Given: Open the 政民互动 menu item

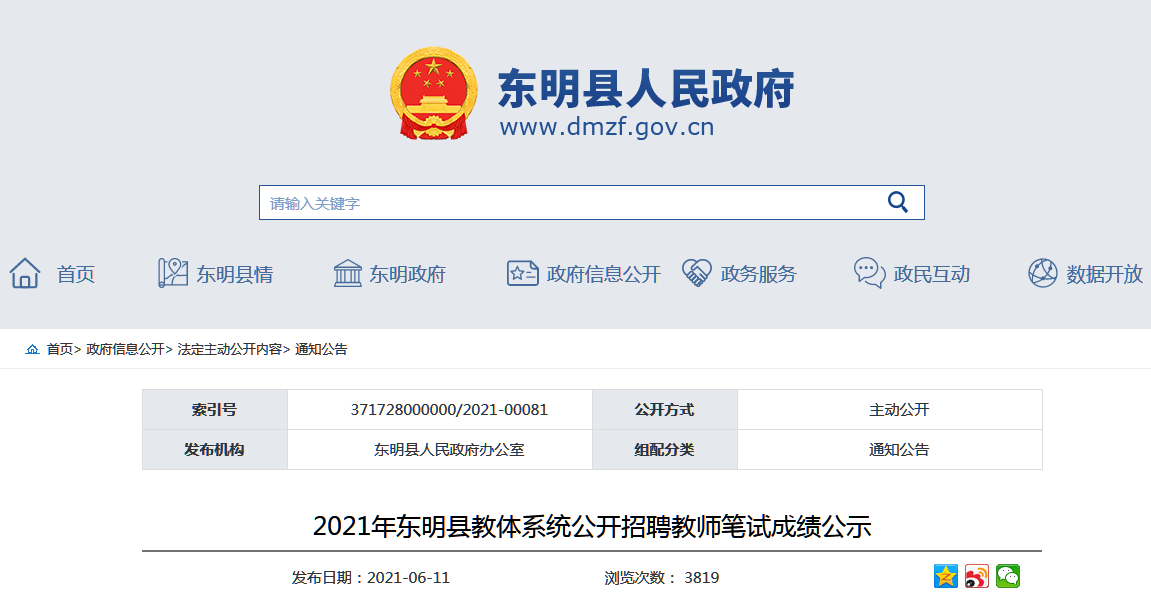Looking at the screenshot, I should click(932, 275).
